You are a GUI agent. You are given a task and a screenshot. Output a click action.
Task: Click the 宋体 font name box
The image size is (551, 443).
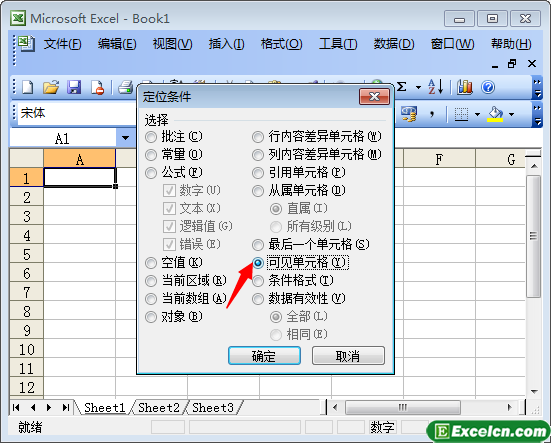point(77,113)
